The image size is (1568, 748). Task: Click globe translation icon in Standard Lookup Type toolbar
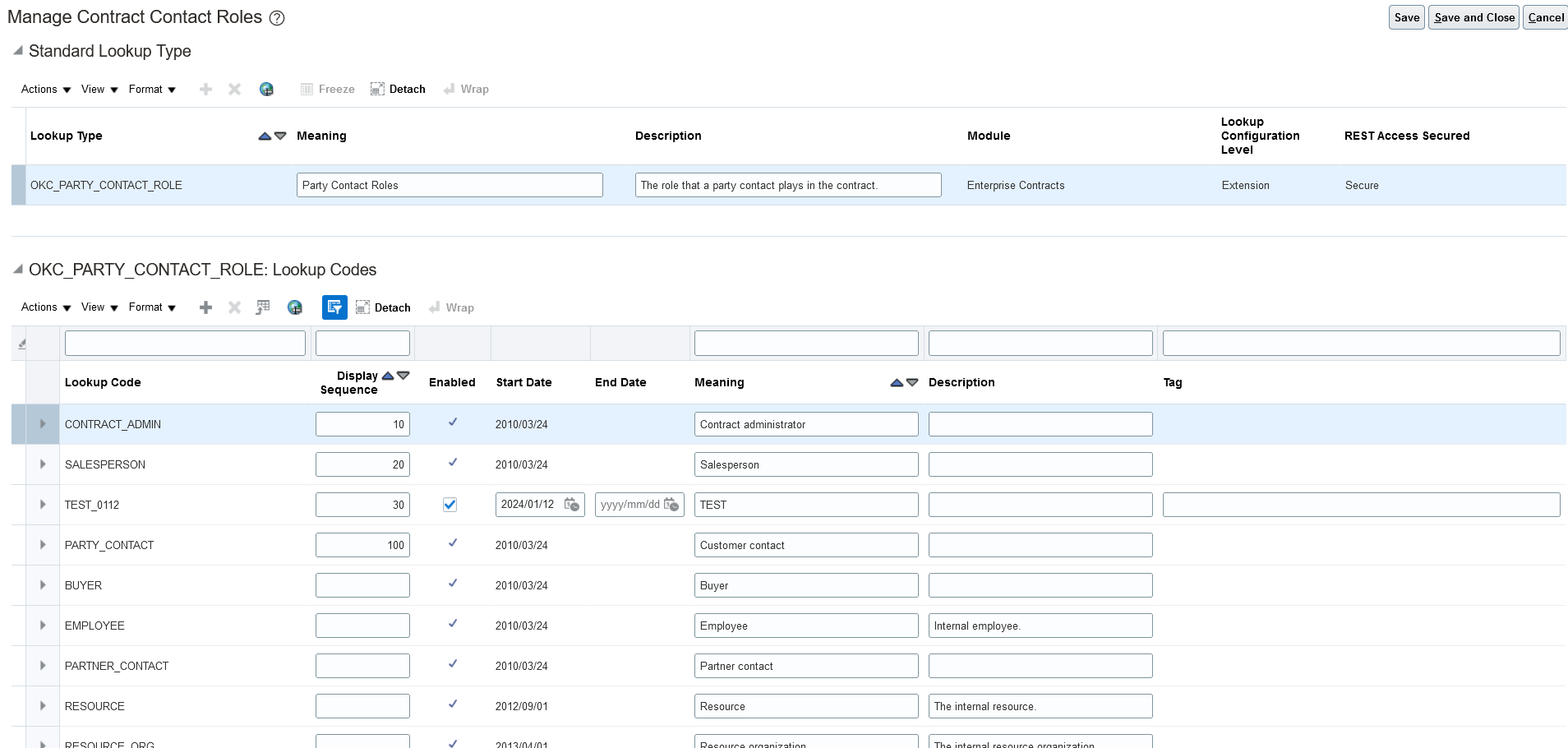tap(266, 90)
